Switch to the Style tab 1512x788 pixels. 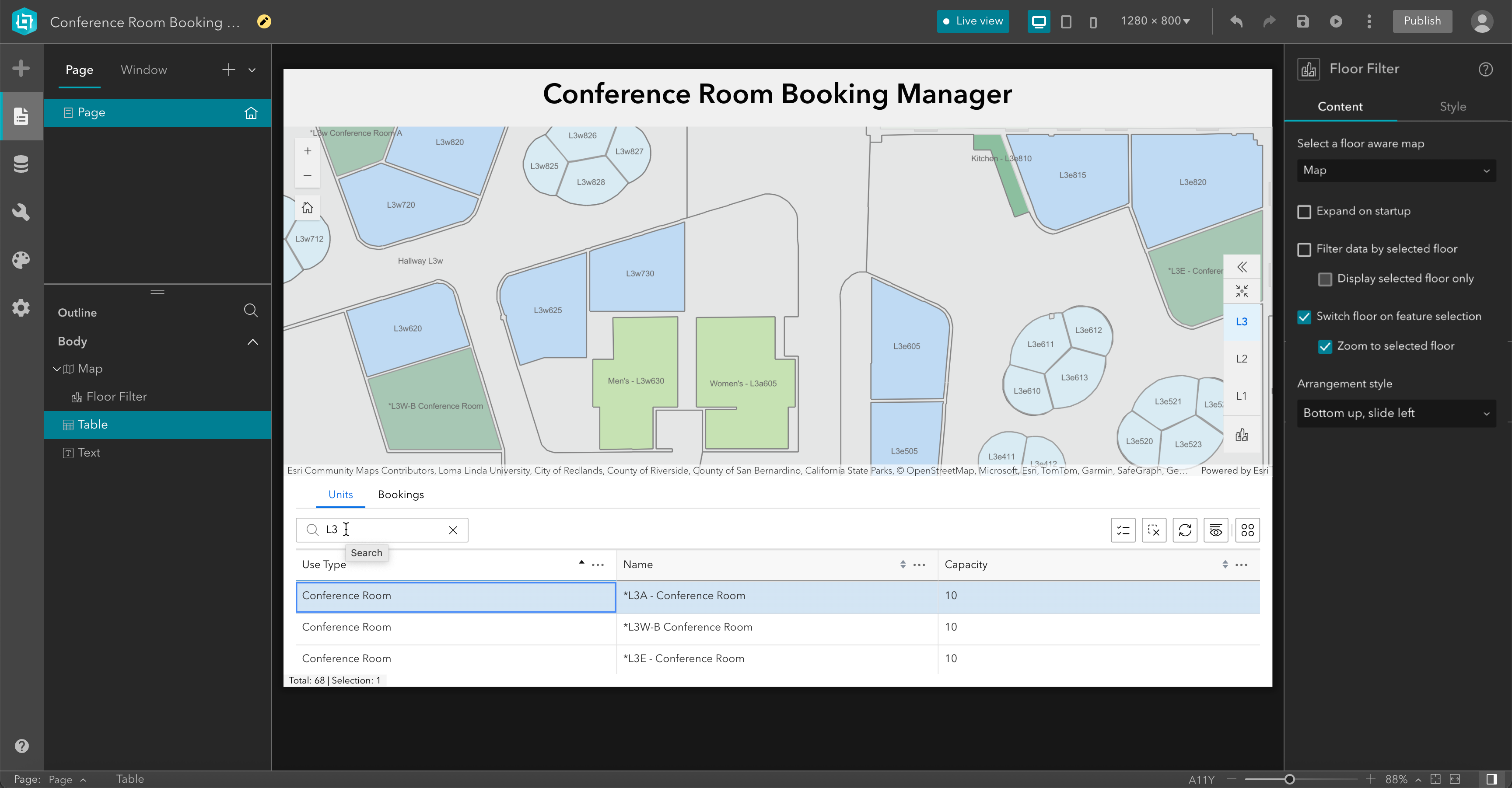pyautogui.click(x=1452, y=107)
